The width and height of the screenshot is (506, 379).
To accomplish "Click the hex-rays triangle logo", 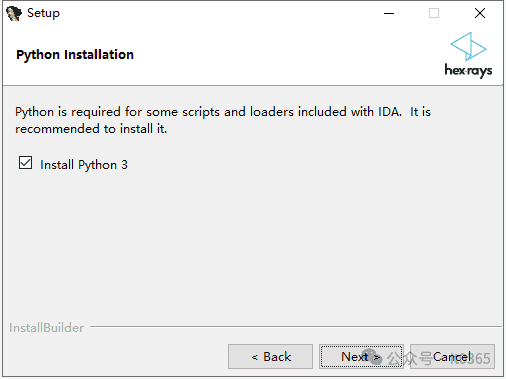I will 468,46.
